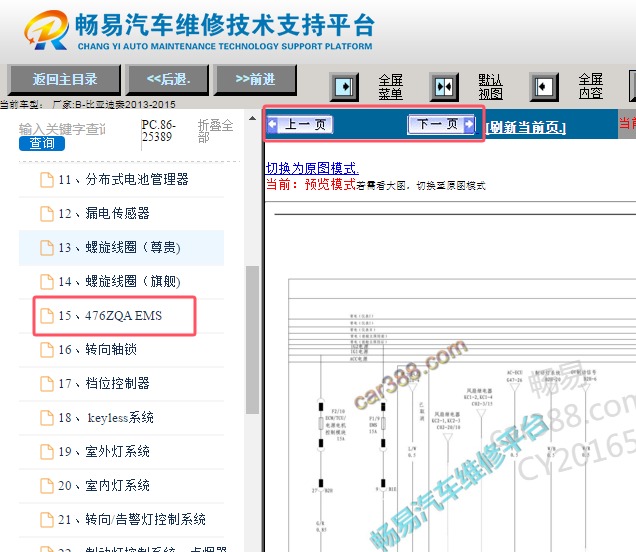Click 折叠全部 to collapse the tree

215,131
